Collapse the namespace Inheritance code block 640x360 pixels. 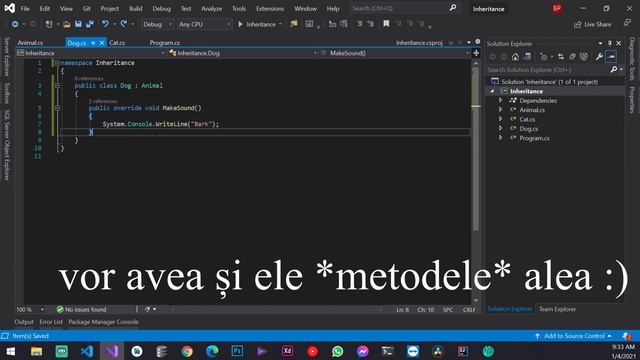[57, 63]
